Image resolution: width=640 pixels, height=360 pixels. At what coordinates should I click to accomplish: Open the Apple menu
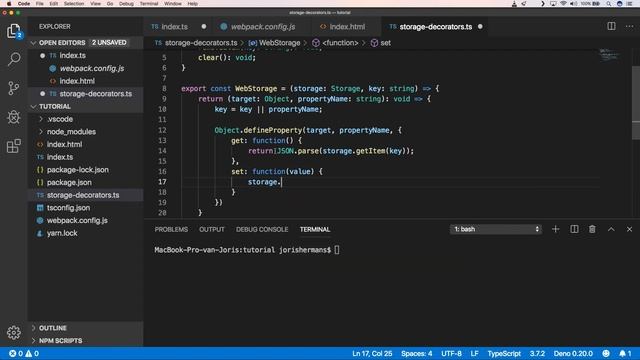(9, 4)
